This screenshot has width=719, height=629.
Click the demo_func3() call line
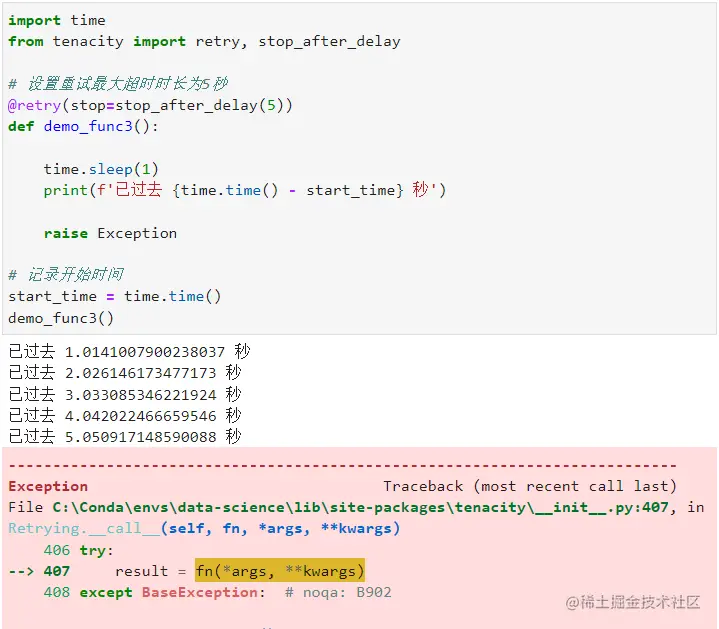(61, 318)
